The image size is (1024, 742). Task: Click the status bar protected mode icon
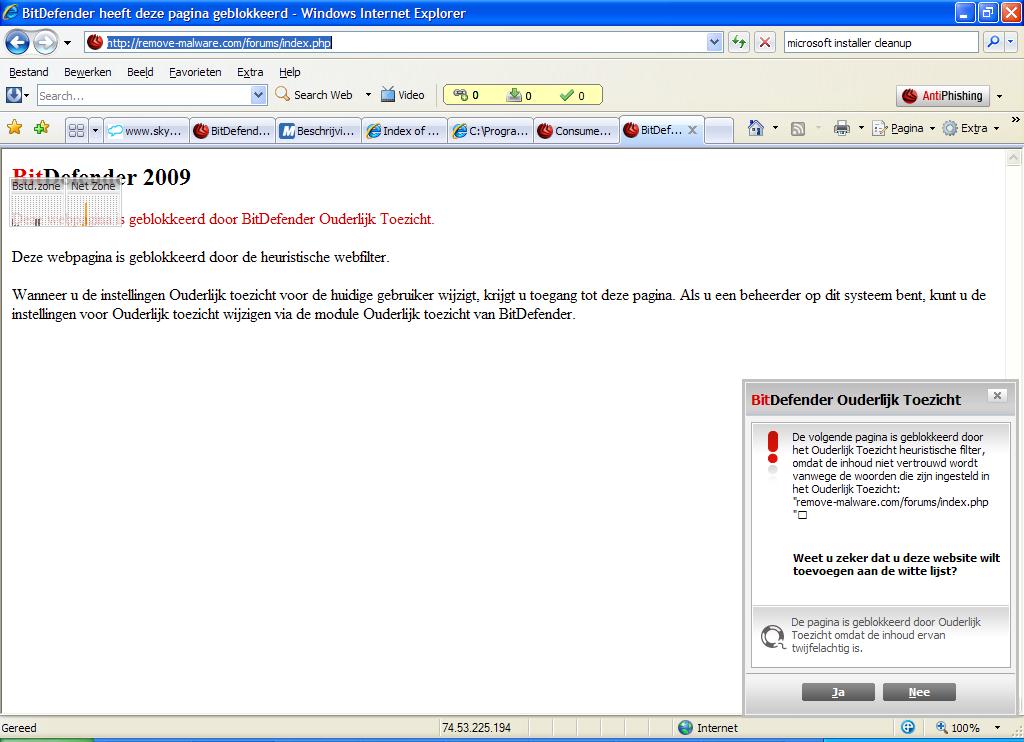click(908, 727)
